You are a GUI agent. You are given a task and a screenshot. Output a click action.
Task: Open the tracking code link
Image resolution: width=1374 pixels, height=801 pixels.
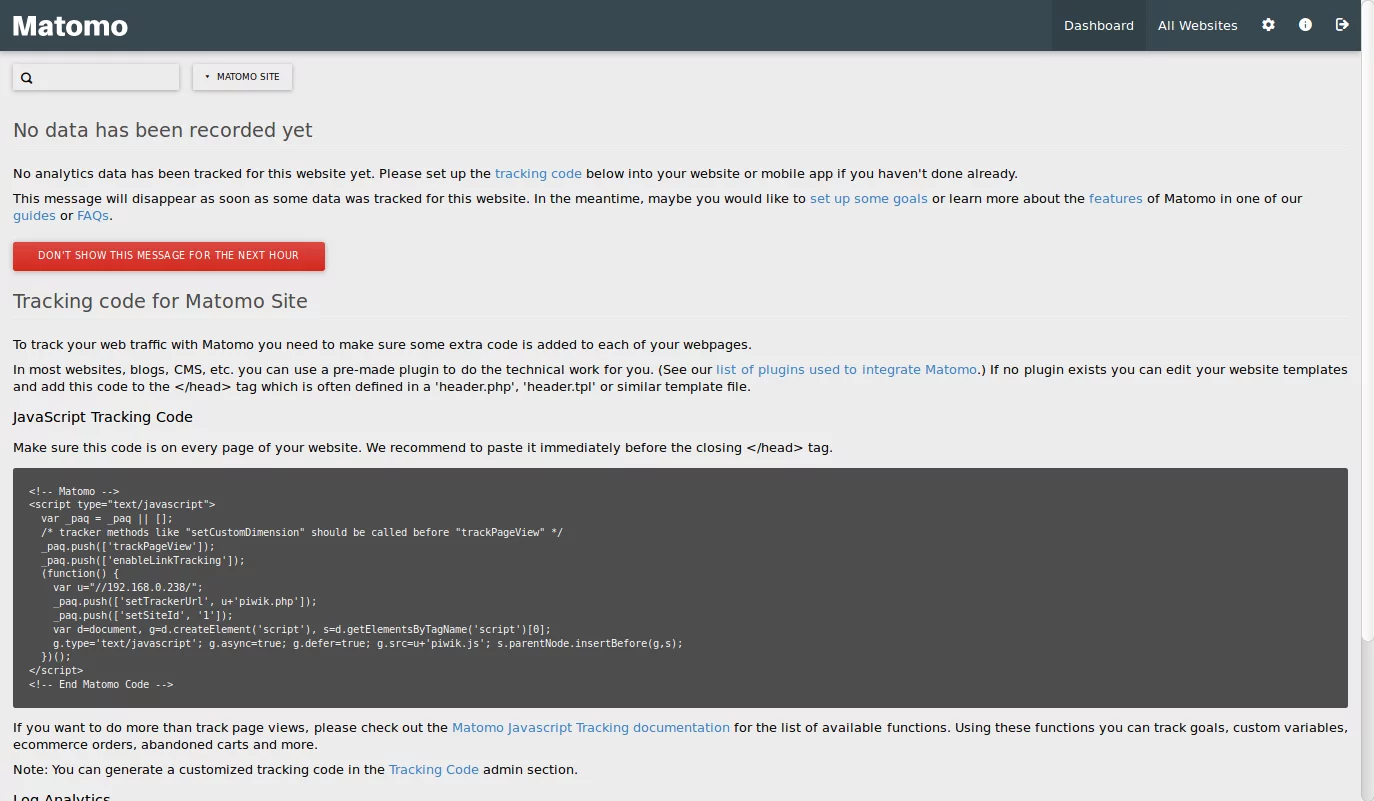[x=538, y=174]
